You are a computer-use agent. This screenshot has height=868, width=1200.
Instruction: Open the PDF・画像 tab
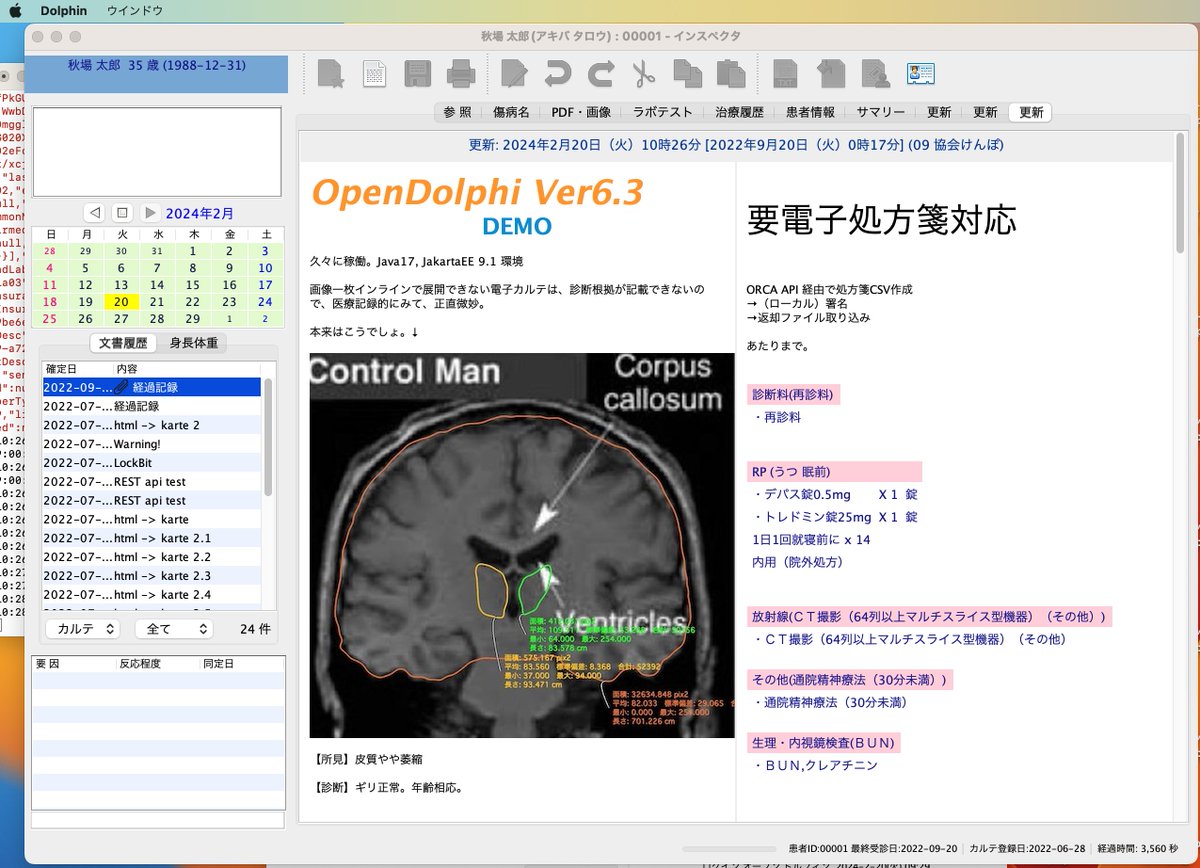581,113
